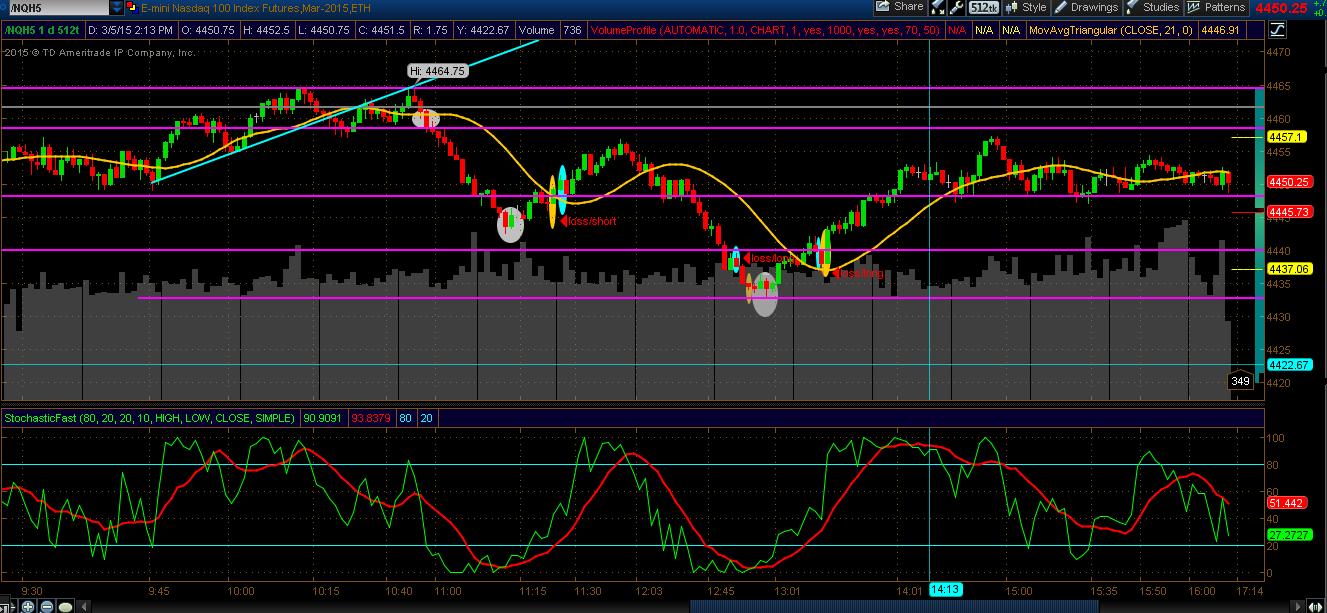
Task: Click the 51.442 stochastic value label
Action: [x=1287, y=503]
